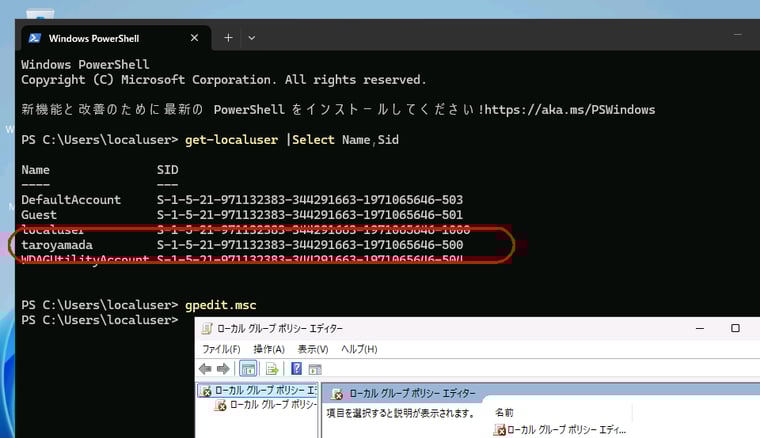Click the DefaultAccount name in terminal output
Image resolution: width=760 pixels, height=438 pixels.
point(71,200)
